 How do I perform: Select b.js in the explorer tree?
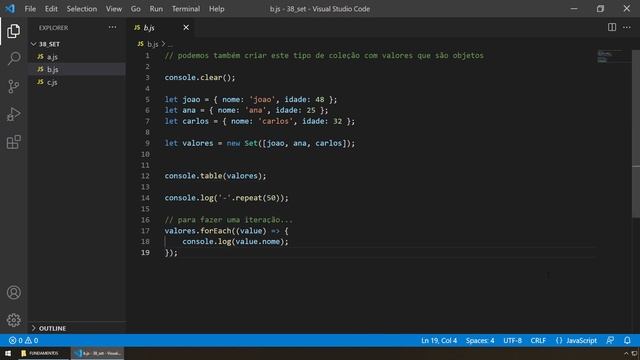click(77, 69)
